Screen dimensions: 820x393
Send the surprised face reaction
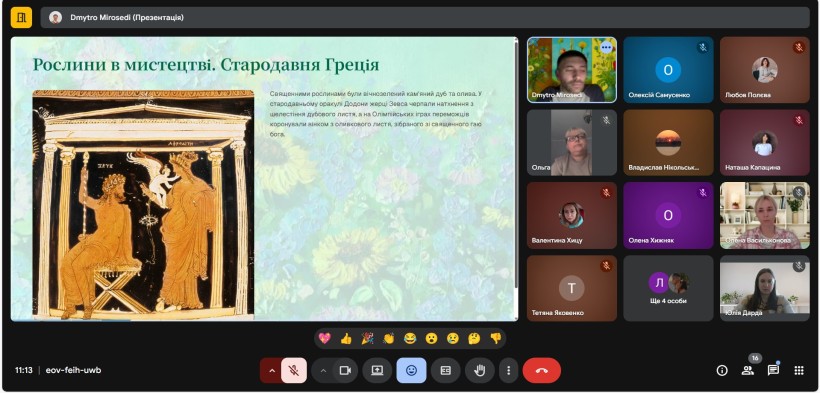point(431,339)
